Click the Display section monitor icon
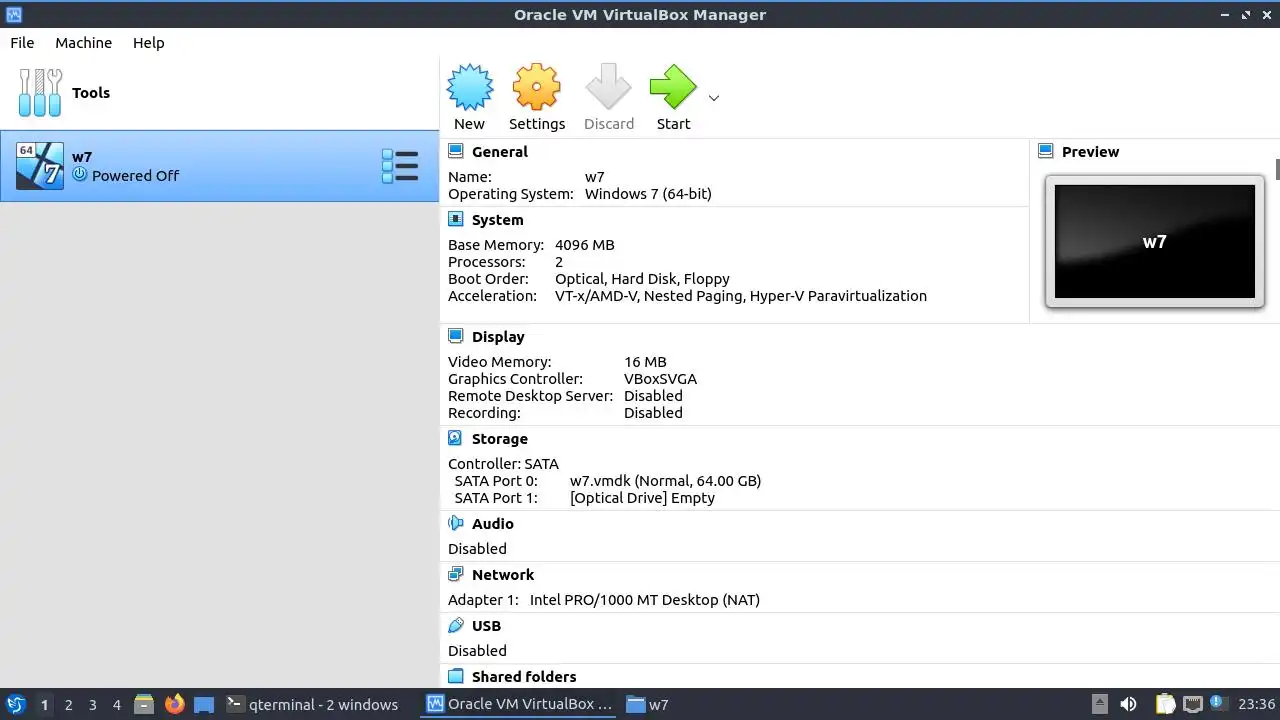 tap(456, 336)
